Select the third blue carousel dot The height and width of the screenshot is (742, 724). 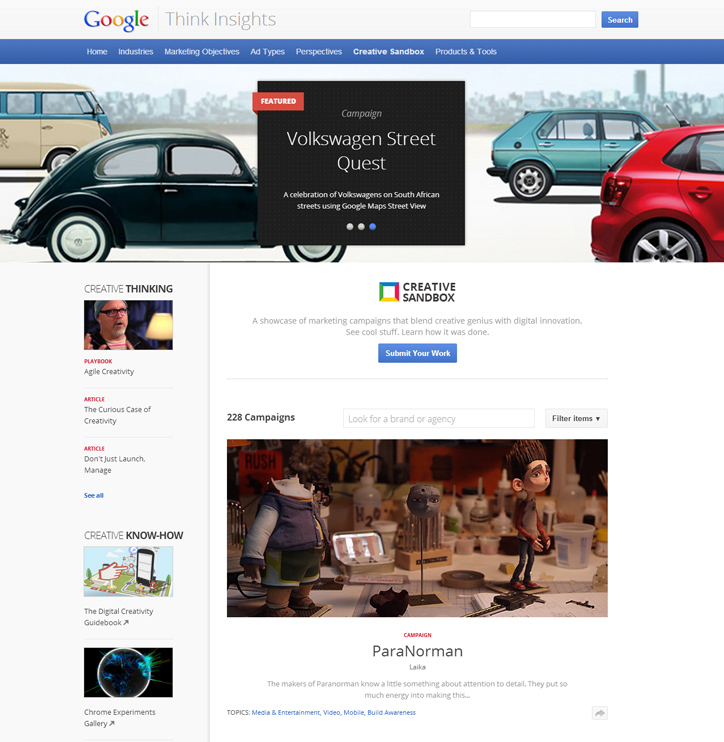pos(372,227)
